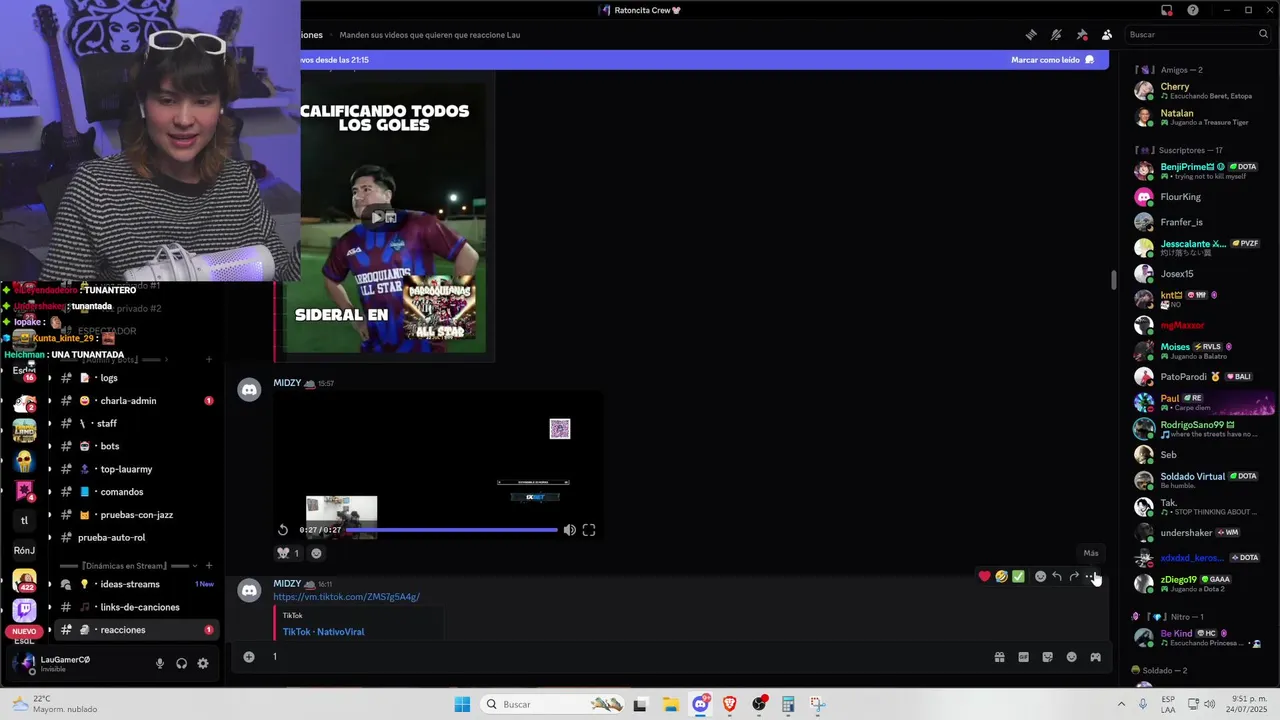Open the ideas-streams channel
1280x720 pixels.
(135, 584)
